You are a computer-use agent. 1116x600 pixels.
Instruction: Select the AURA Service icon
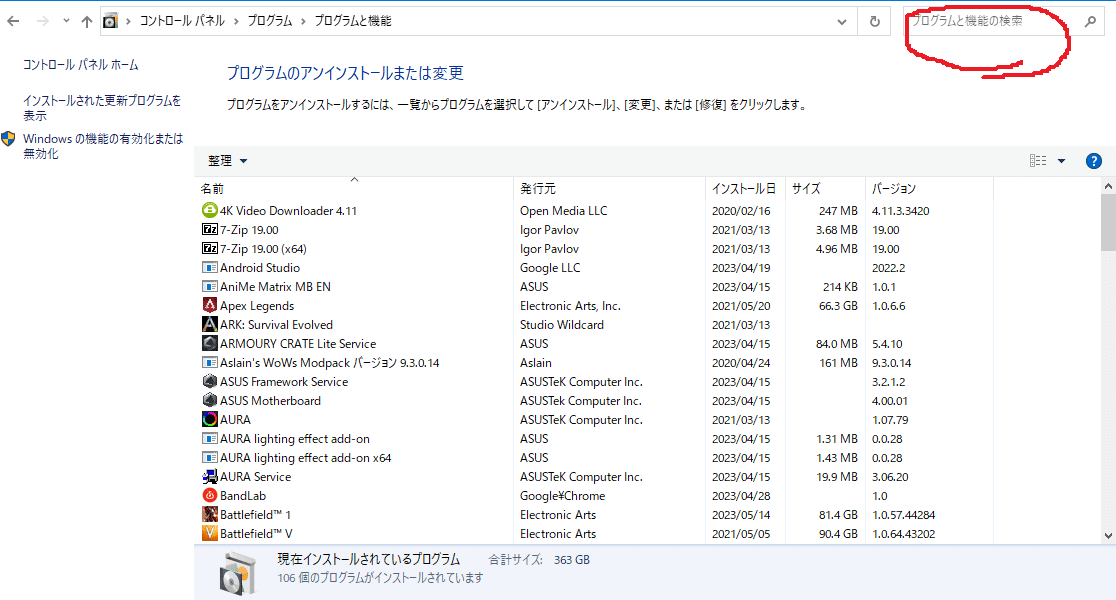(209, 476)
